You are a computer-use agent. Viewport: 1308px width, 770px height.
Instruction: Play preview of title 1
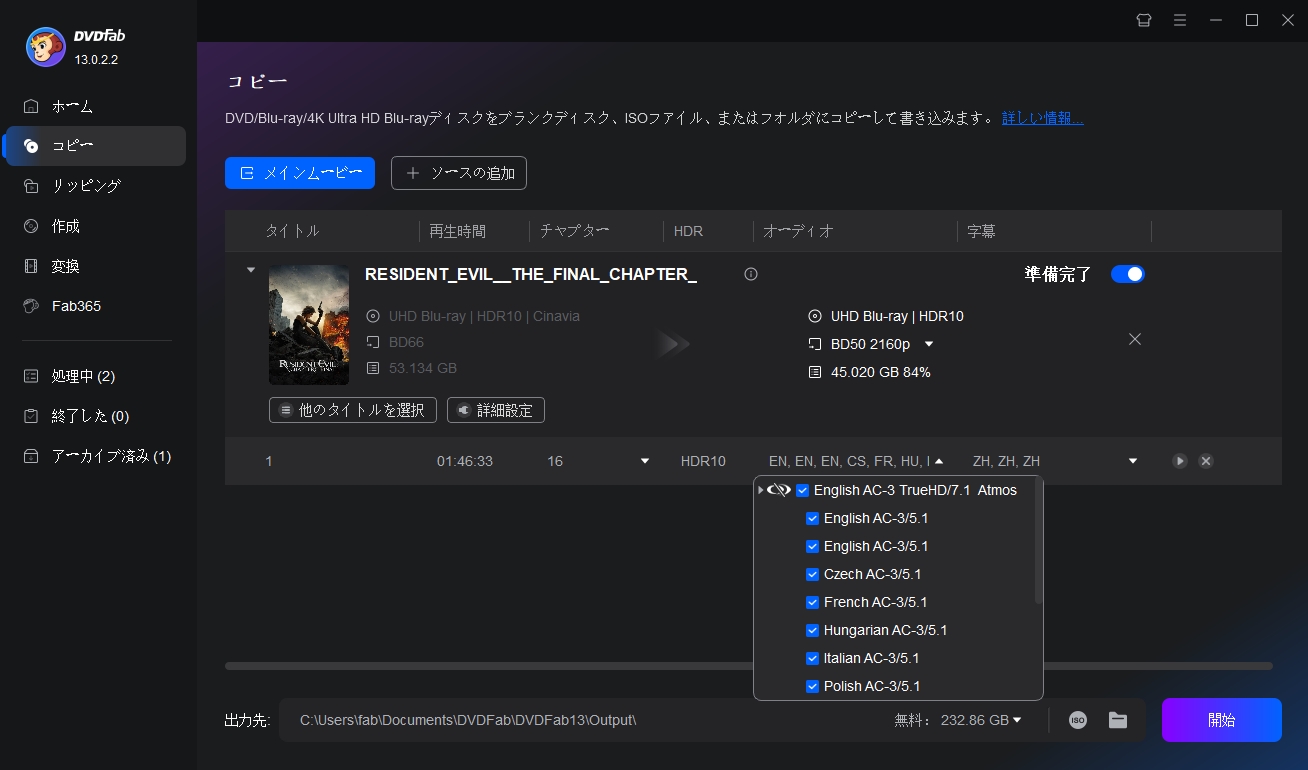(1180, 461)
